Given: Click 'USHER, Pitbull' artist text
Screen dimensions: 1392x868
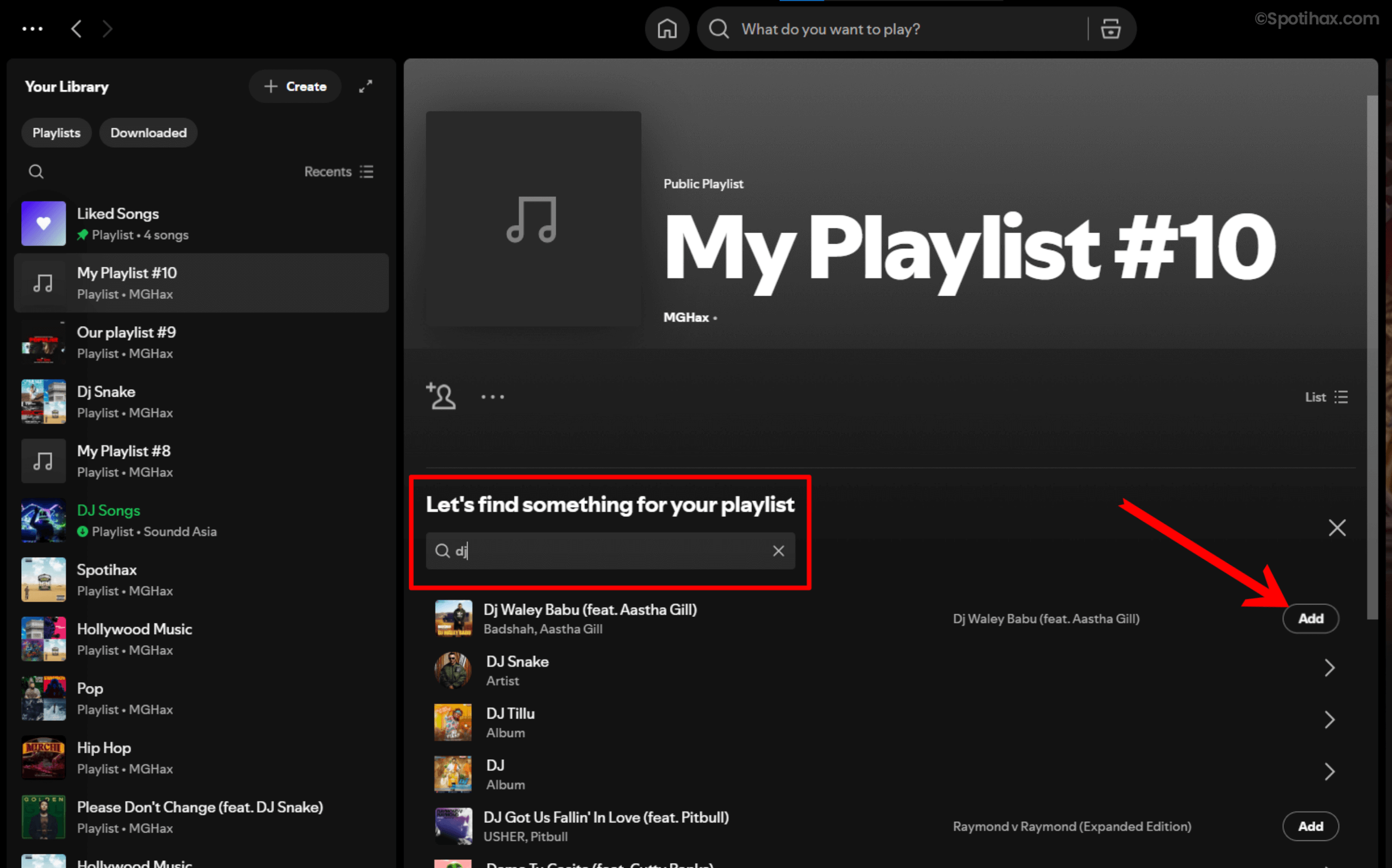Looking at the screenshot, I should click(x=525, y=837).
